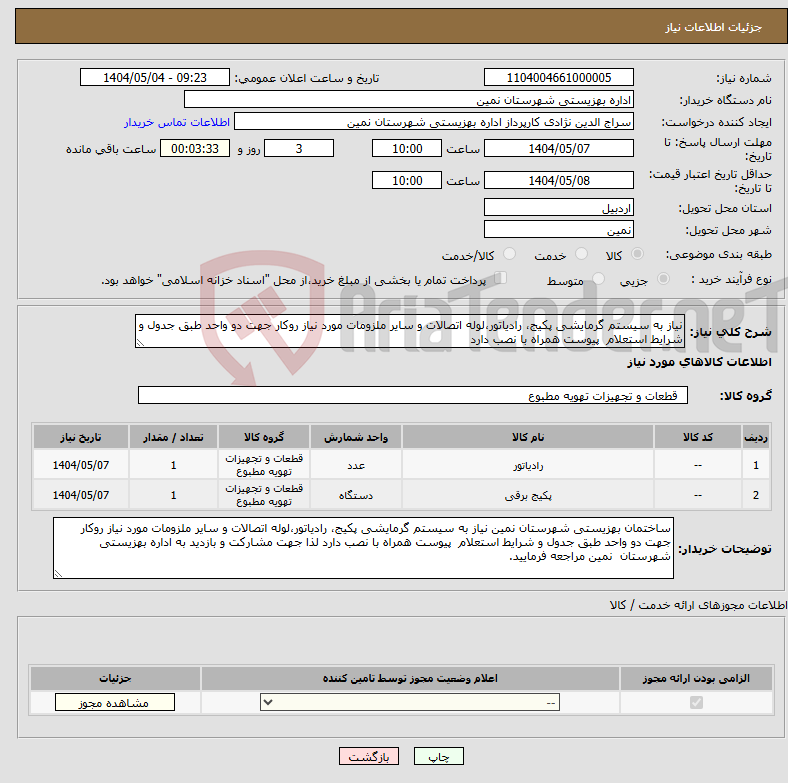Click the پکیج برقی item name cell
Image resolution: width=788 pixels, height=783 pixels.
pos(528,495)
